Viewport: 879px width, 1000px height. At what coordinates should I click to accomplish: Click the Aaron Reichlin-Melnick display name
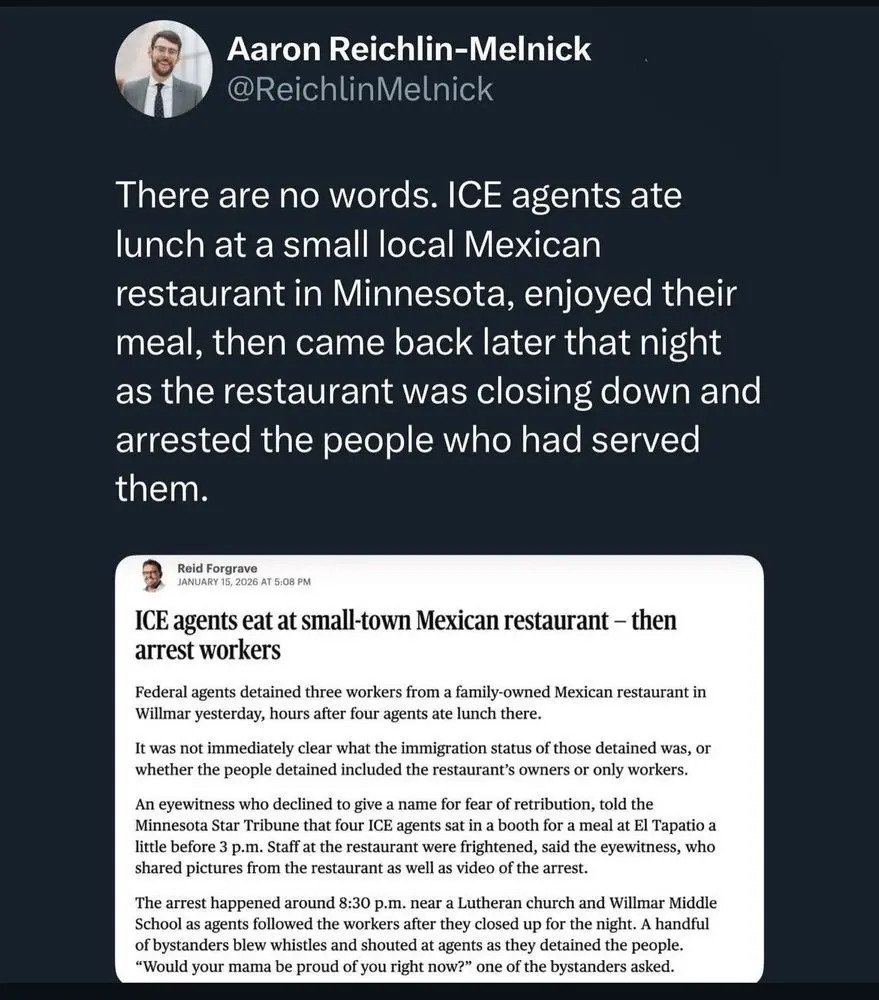click(x=409, y=47)
